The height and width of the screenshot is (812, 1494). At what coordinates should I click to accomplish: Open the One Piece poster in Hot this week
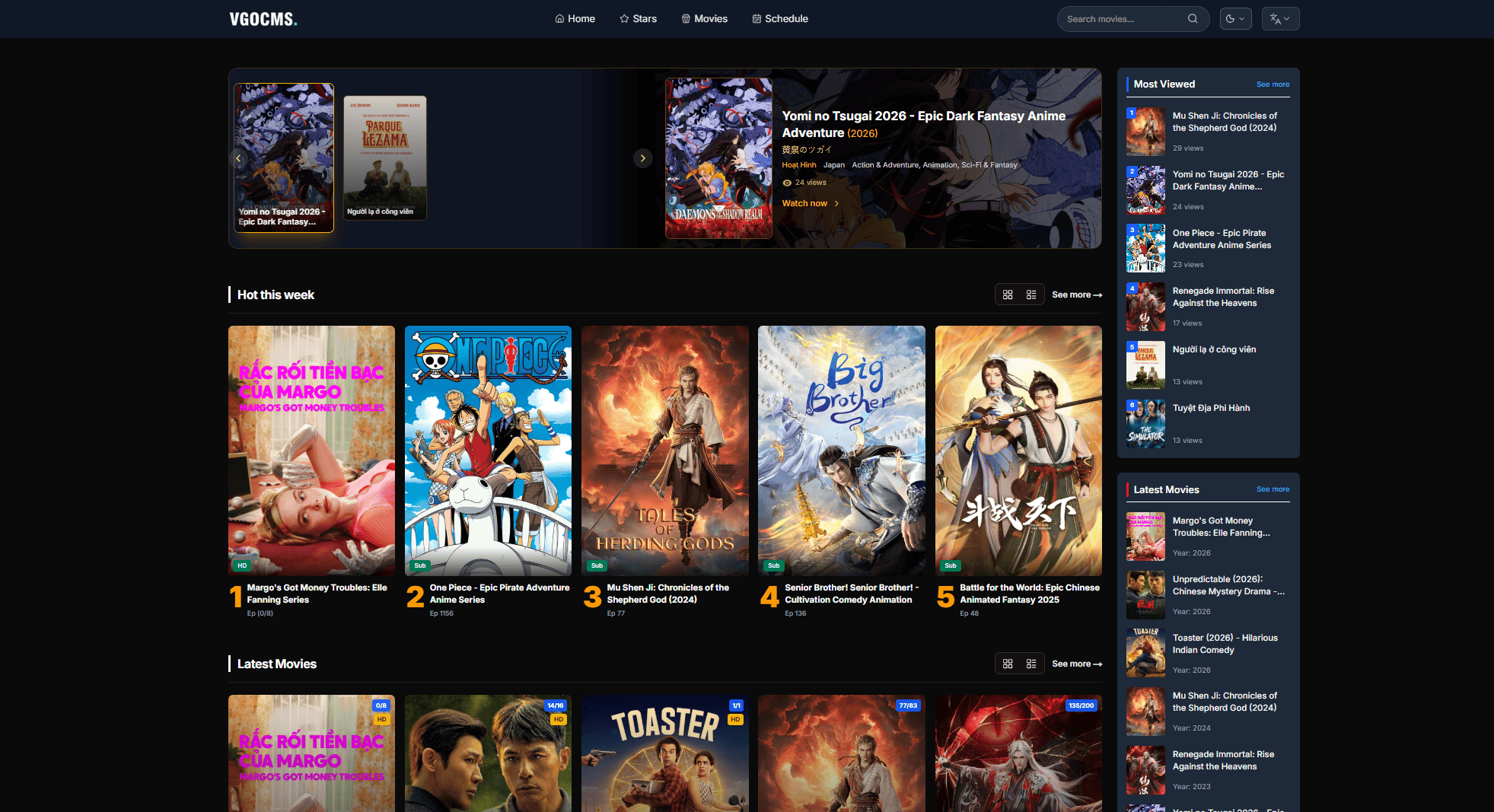488,451
